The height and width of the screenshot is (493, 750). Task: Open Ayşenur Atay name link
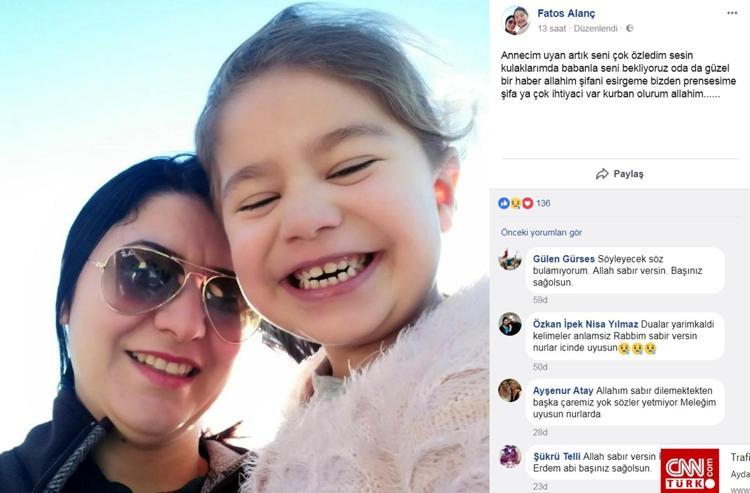pyautogui.click(x=563, y=391)
